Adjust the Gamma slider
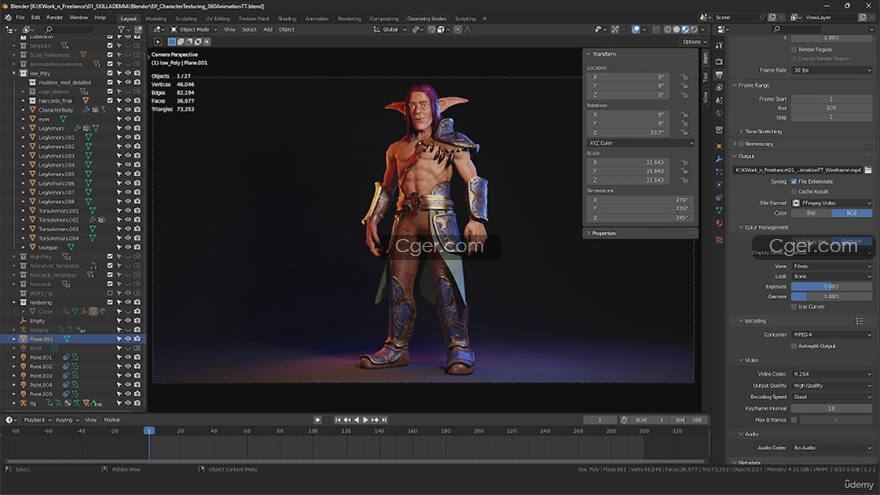Screen dimensions: 880x495 (x=832, y=296)
